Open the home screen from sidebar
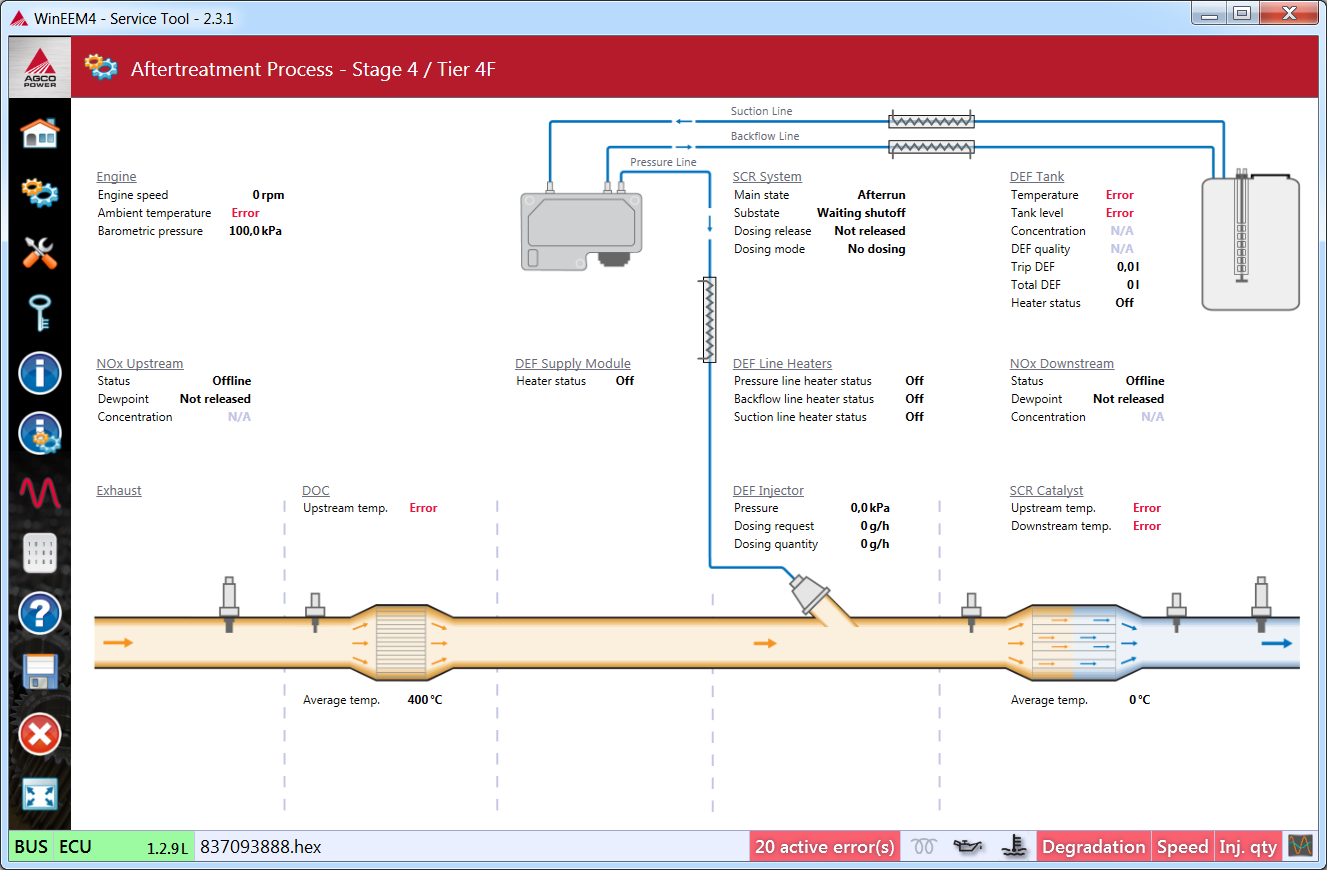 pyautogui.click(x=40, y=132)
